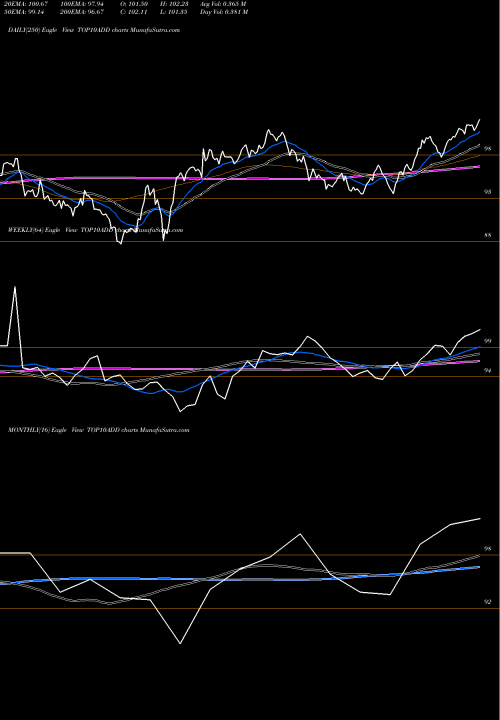The height and width of the screenshot is (720, 500).
Task: Select the 94 axis label on the weekly chart
Action: click(x=488, y=370)
